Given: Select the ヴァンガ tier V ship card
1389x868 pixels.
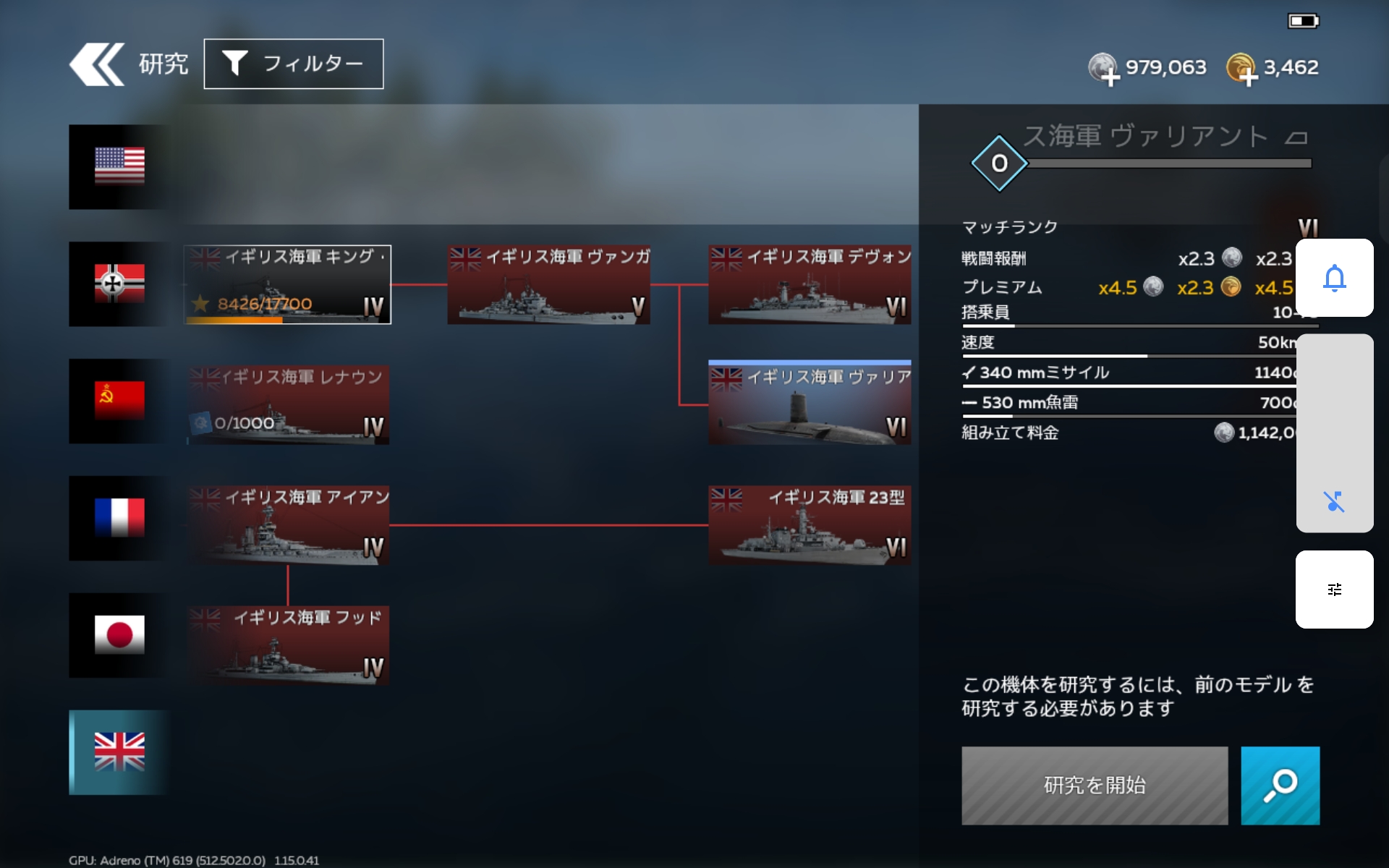Looking at the screenshot, I should 548,284.
